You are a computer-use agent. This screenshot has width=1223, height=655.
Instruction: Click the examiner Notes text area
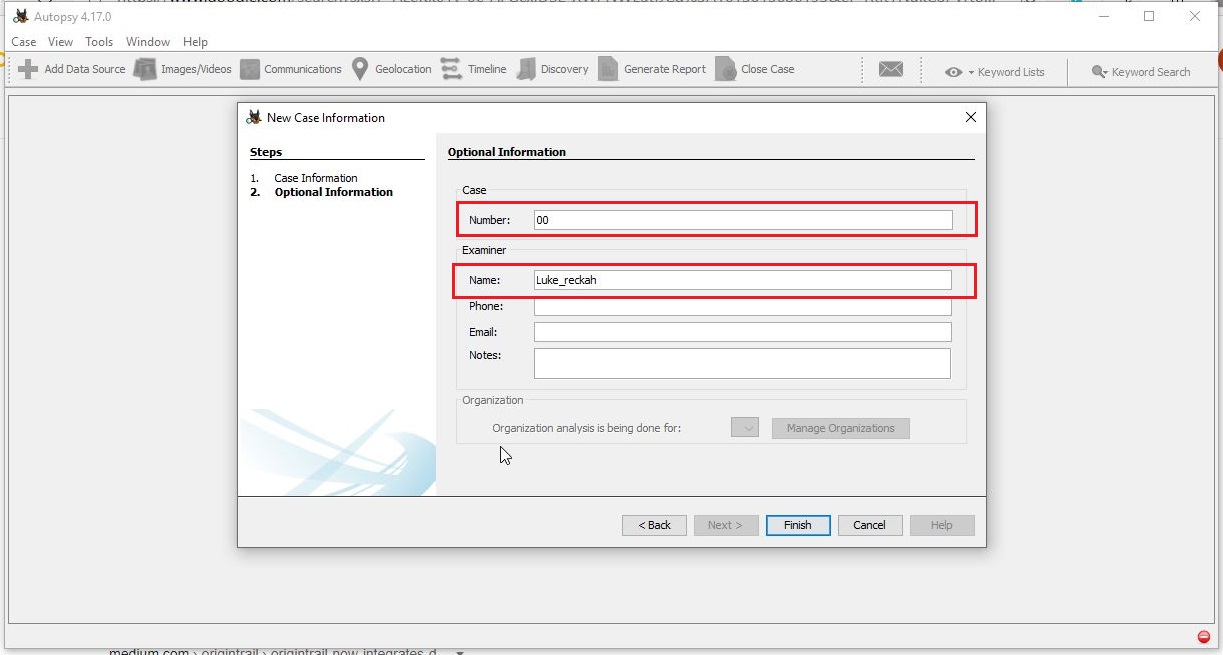click(743, 363)
